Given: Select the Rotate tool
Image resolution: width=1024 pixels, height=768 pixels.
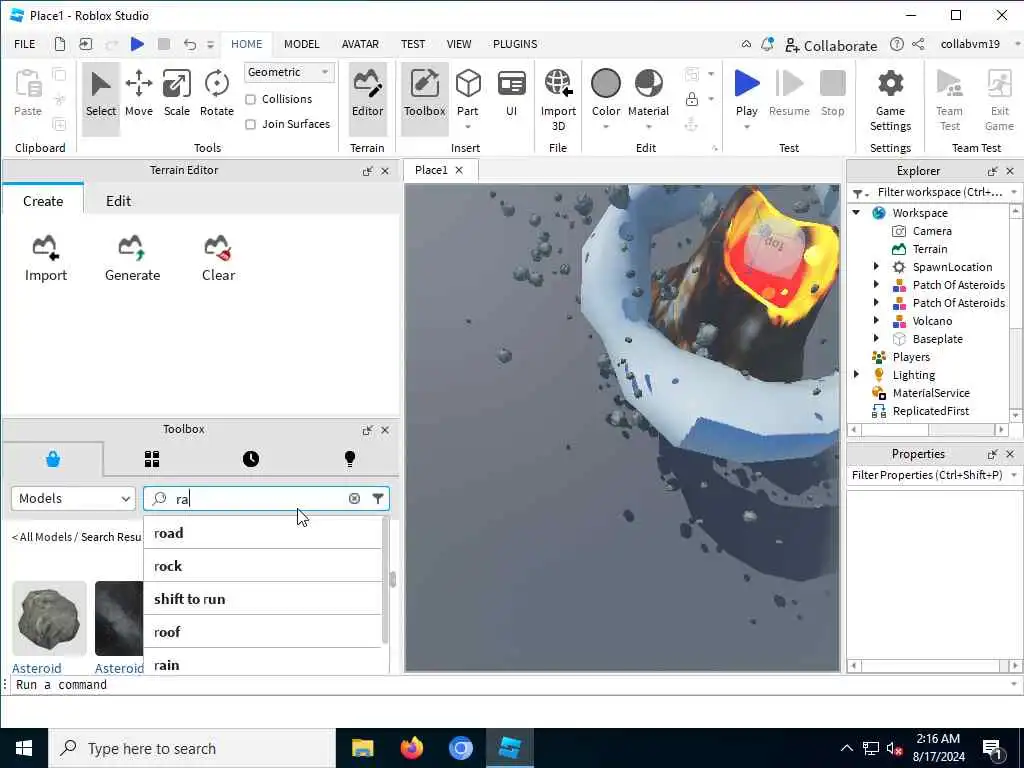Looking at the screenshot, I should click(x=216, y=93).
